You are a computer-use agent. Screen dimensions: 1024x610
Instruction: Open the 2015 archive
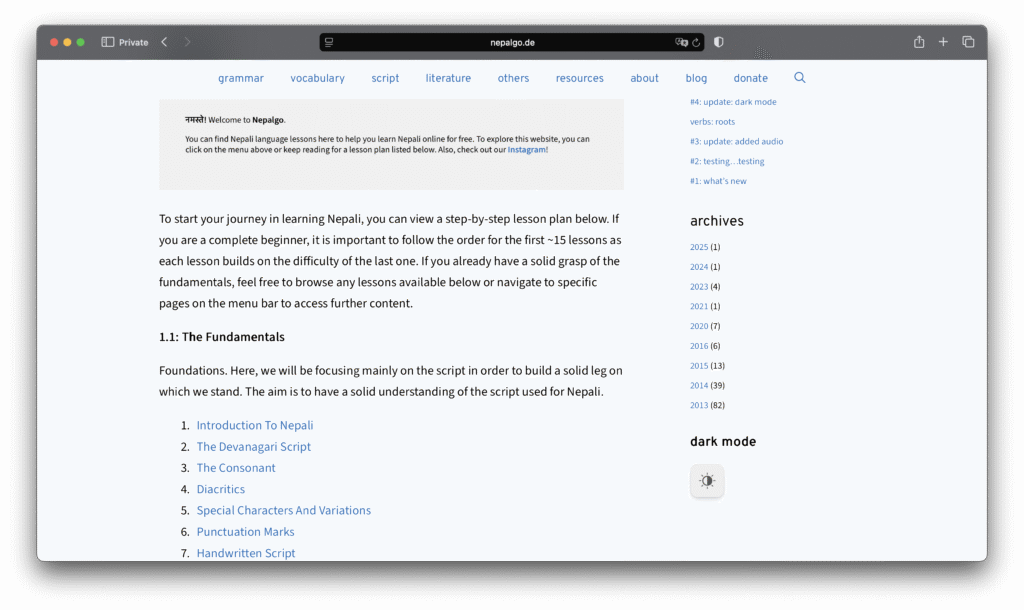click(699, 366)
